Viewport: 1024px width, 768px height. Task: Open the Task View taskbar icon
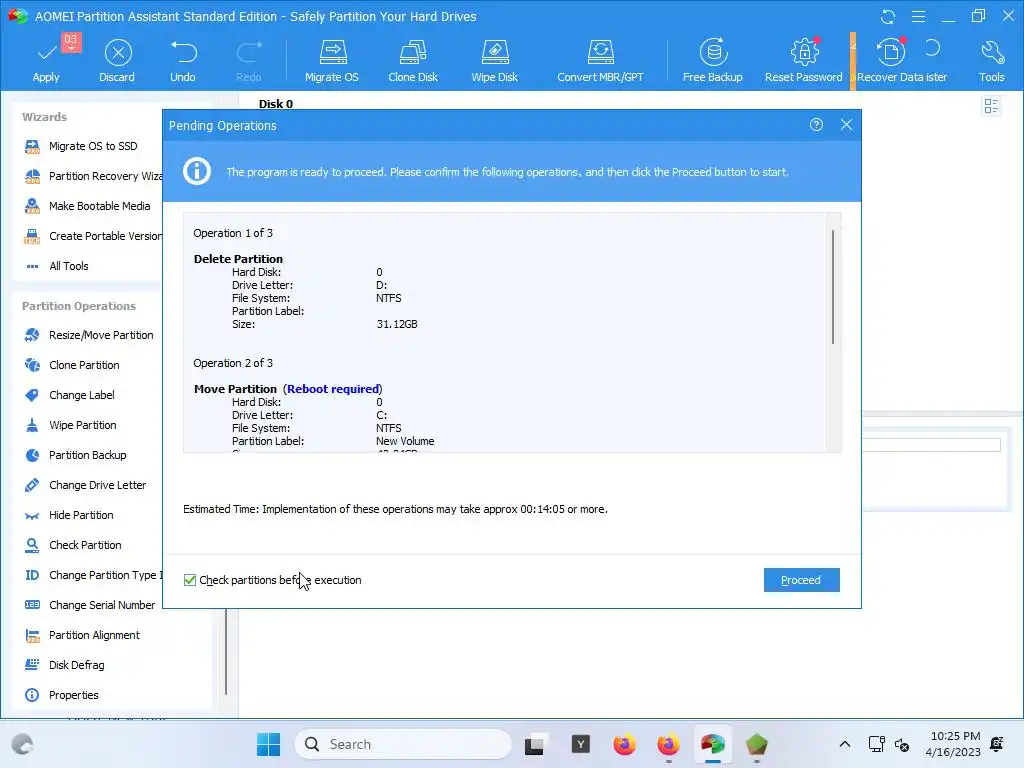[x=534, y=744]
